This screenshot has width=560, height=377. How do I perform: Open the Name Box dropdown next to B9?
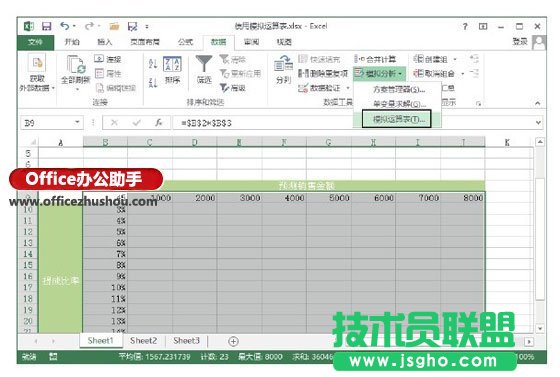click(77, 122)
